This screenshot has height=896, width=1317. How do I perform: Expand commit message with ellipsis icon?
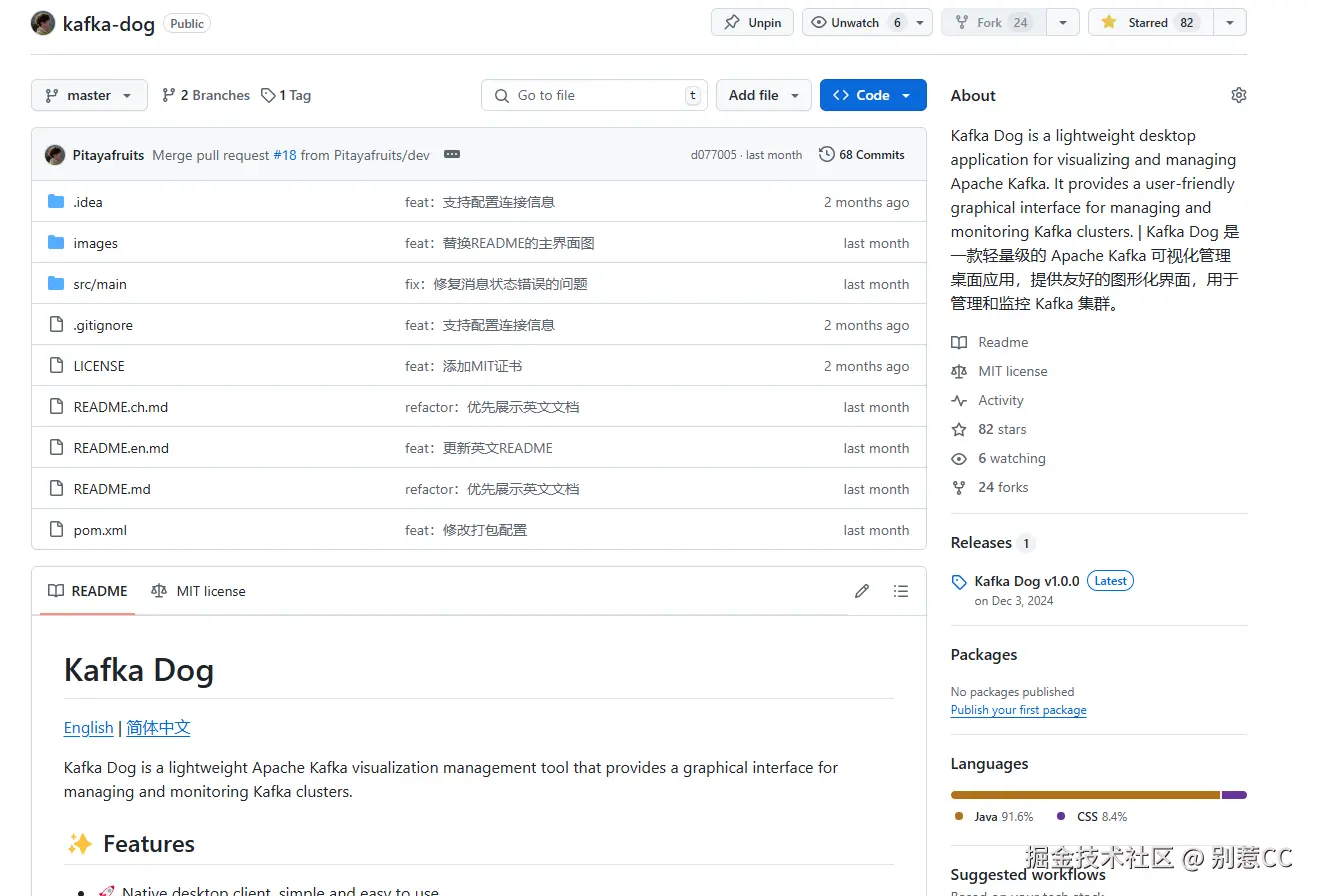[452, 155]
